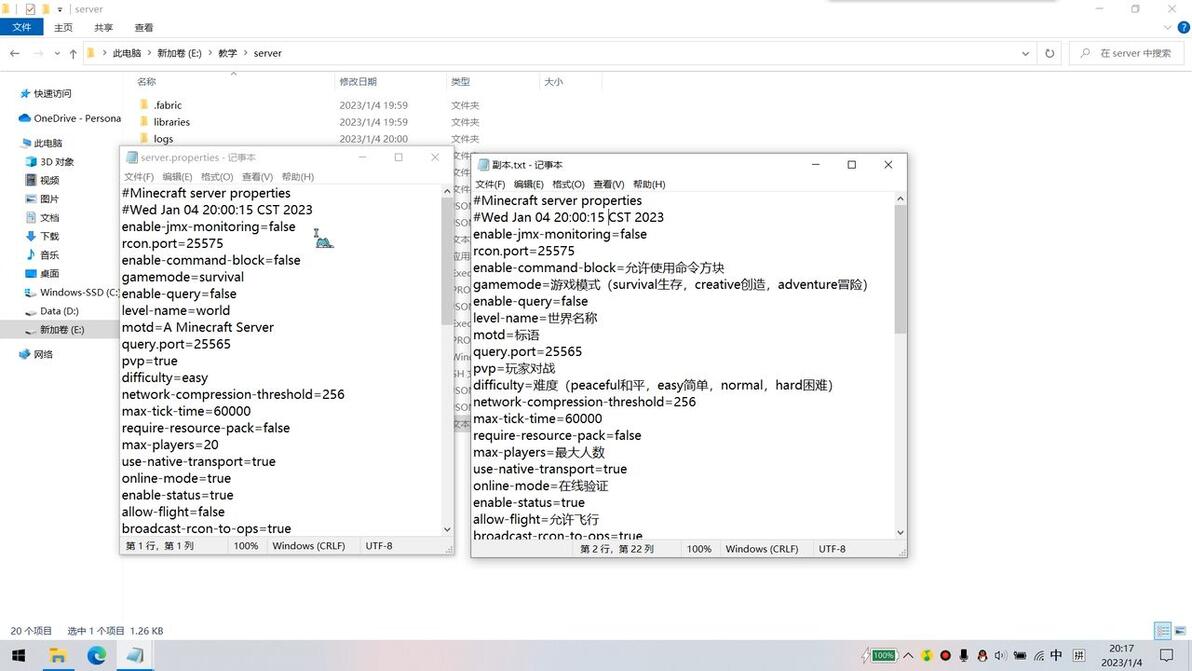The height and width of the screenshot is (671, 1192).
Task: Click the properties checkmark quick access icon
Action: tap(30, 9)
